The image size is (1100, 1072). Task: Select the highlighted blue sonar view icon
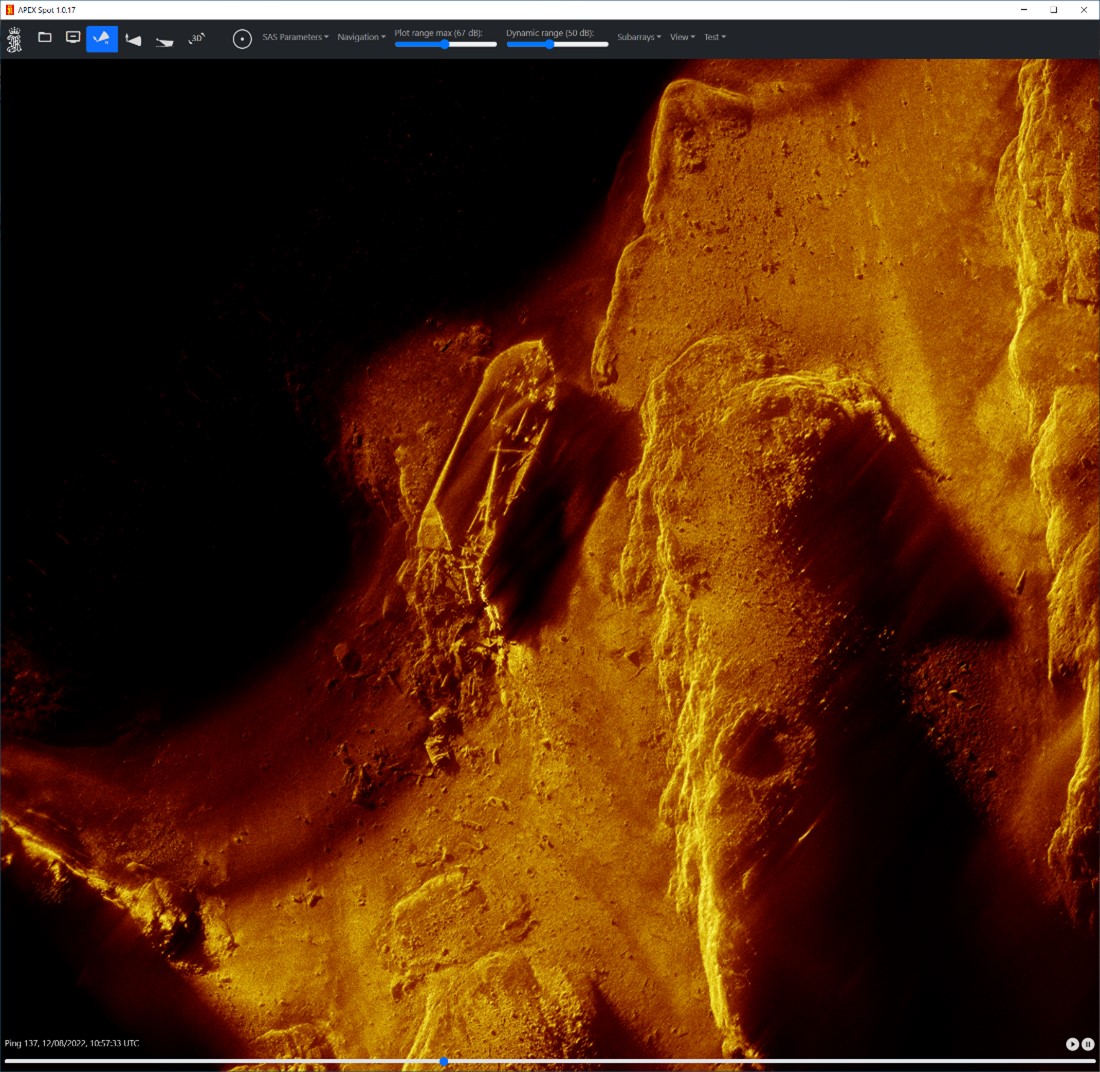[x=102, y=39]
